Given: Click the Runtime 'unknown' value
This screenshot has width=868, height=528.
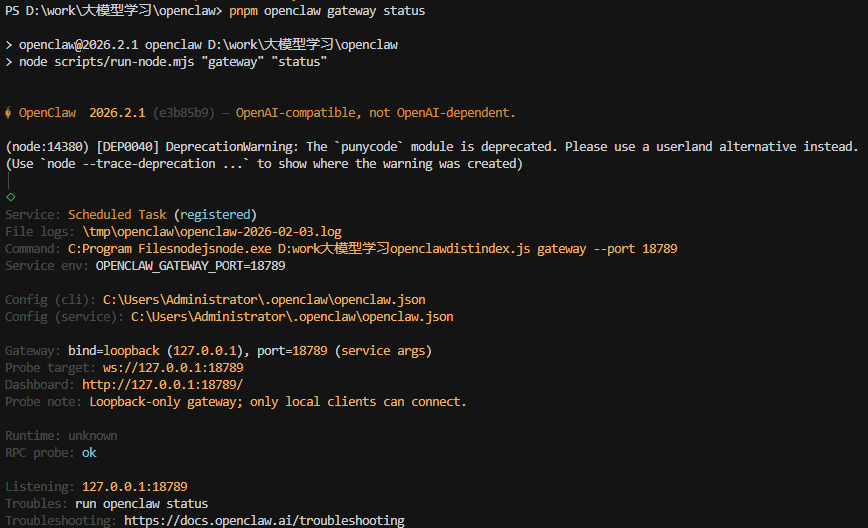Looking at the screenshot, I should [x=92, y=436].
